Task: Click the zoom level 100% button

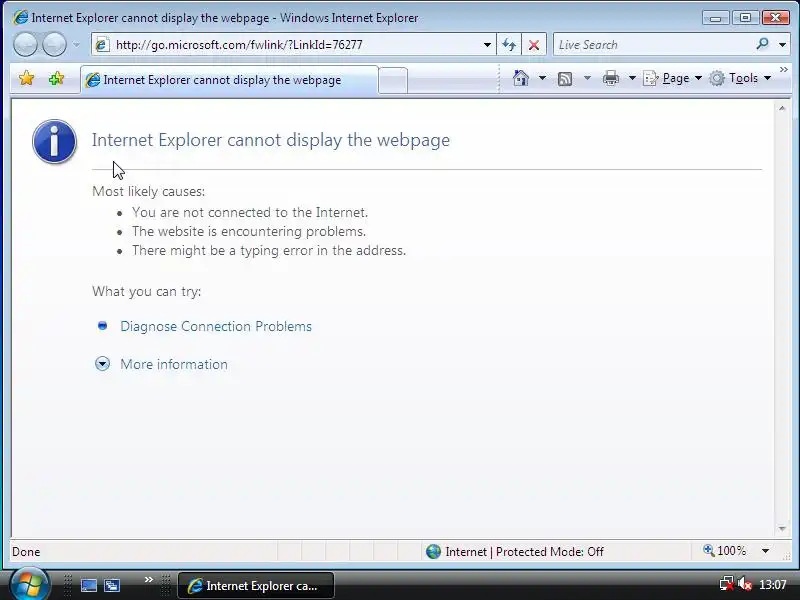Action: tap(724, 551)
